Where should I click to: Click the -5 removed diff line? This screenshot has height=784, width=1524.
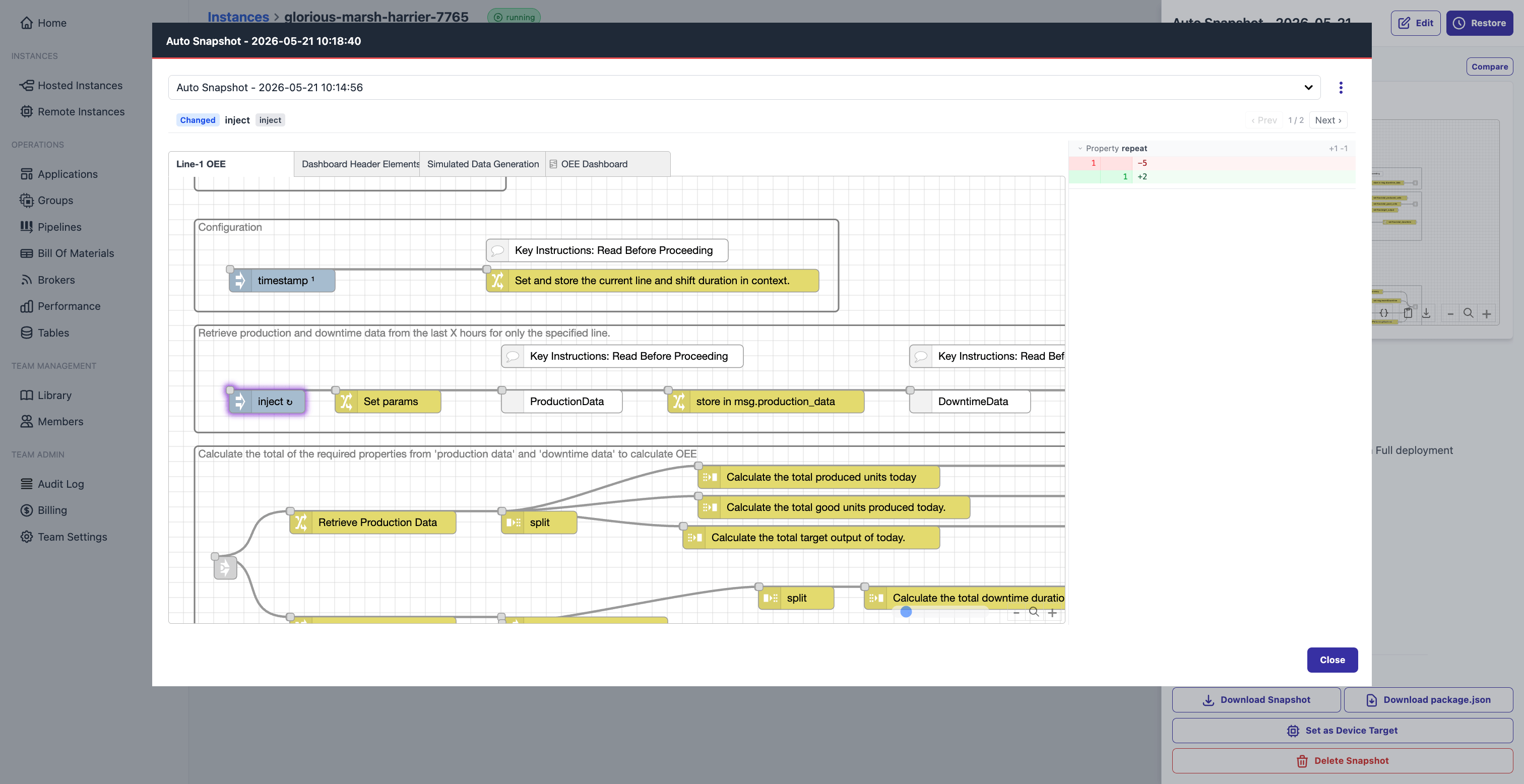[1212, 163]
